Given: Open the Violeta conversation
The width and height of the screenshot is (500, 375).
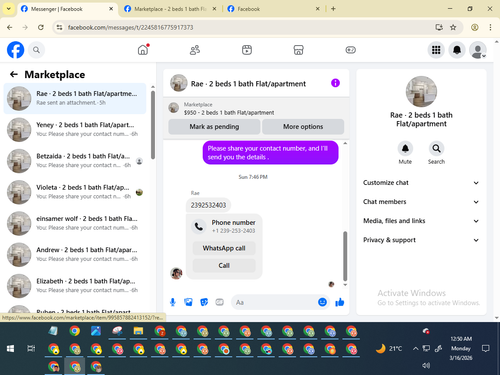Looking at the screenshot, I should point(75,192).
